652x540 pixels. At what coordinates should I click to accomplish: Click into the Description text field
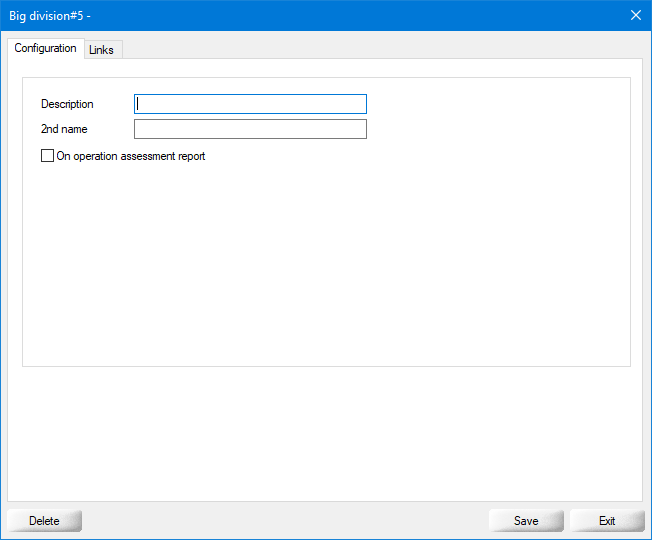click(x=250, y=104)
